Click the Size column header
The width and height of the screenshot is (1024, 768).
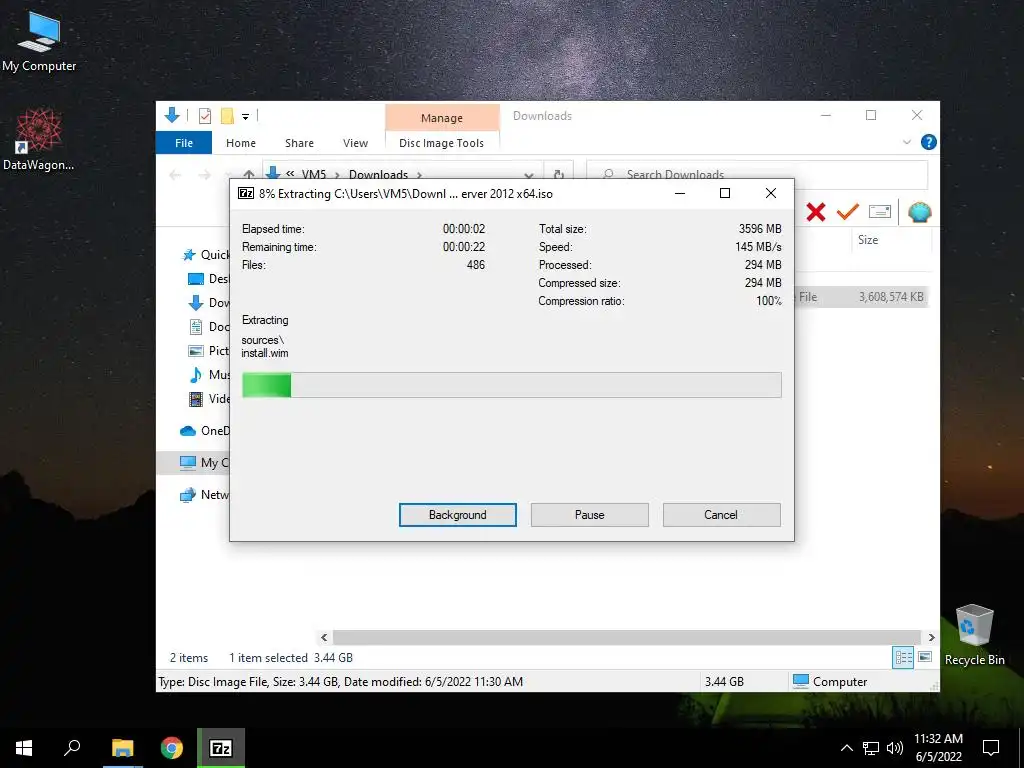click(891, 240)
